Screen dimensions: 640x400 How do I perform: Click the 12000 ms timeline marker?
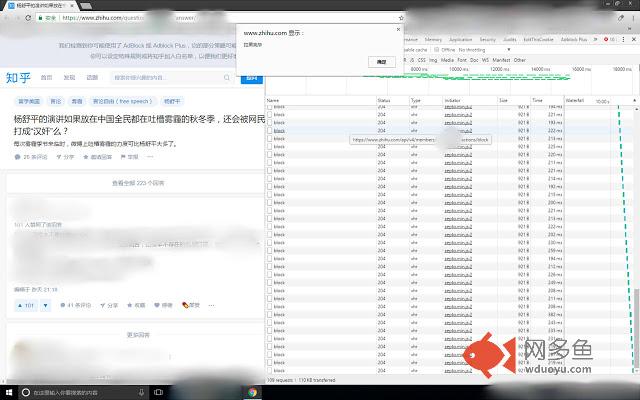point(500,69)
